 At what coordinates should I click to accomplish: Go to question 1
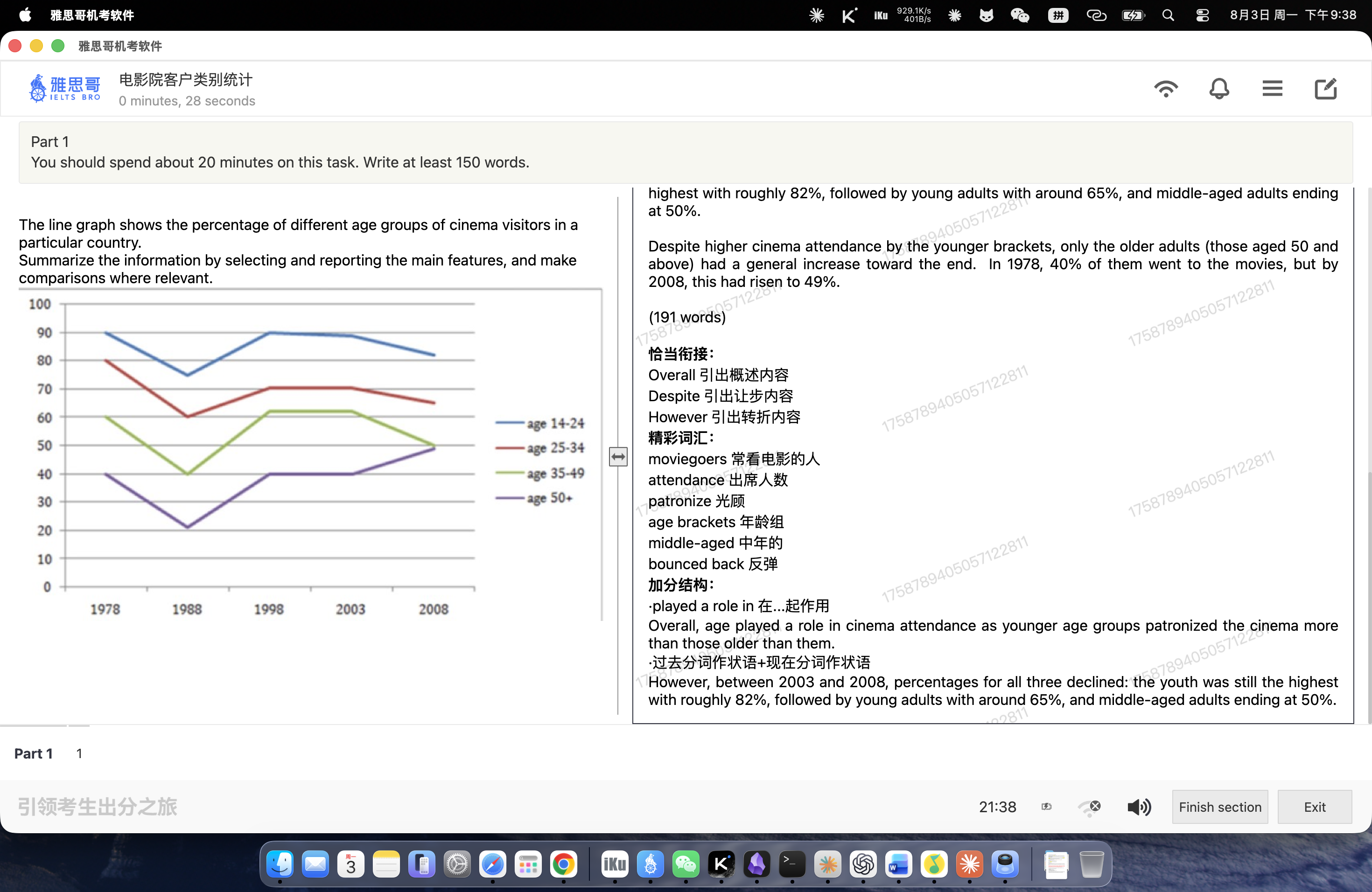pyautogui.click(x=79, y=753)
